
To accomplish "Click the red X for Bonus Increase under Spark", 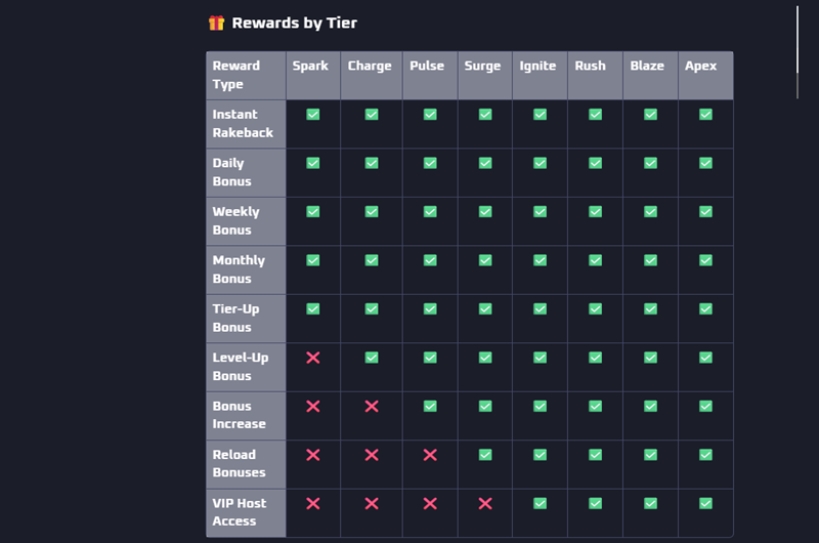I will [313, 406].
